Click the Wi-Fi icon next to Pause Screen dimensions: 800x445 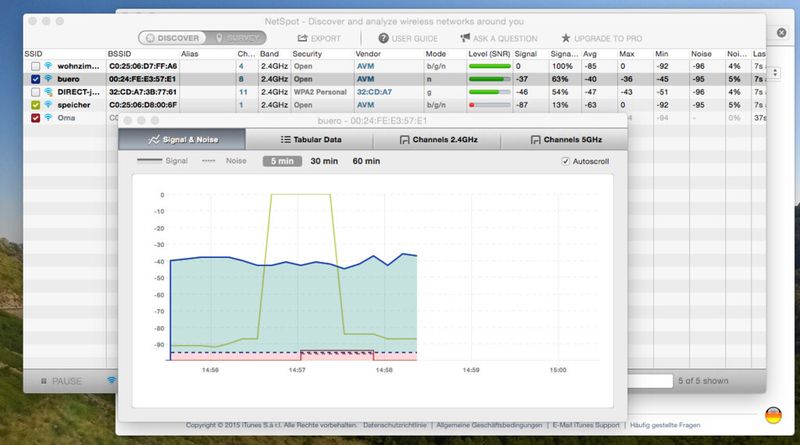[111, 380]
